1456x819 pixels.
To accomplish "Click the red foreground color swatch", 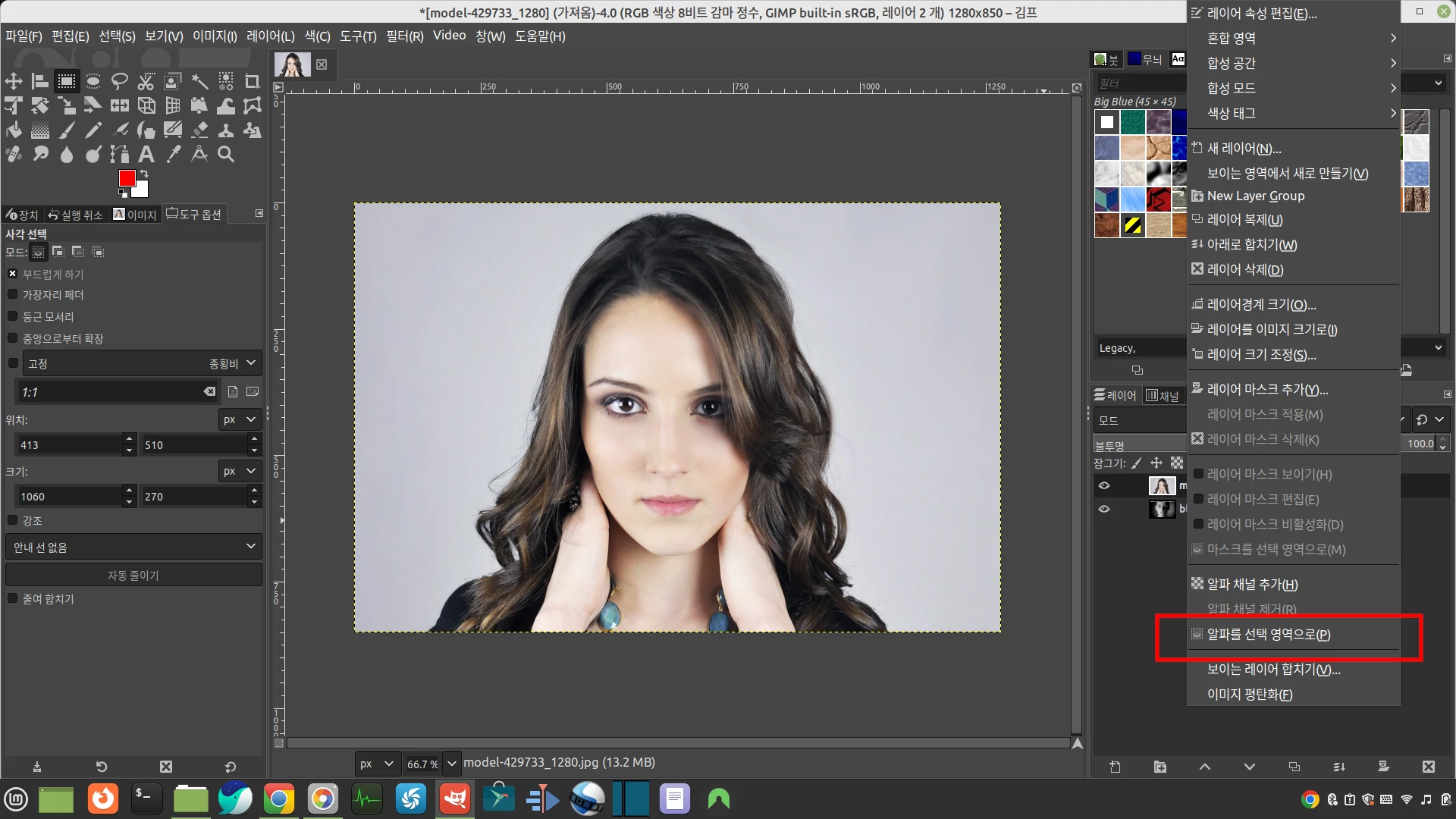I will coord(127,178).
